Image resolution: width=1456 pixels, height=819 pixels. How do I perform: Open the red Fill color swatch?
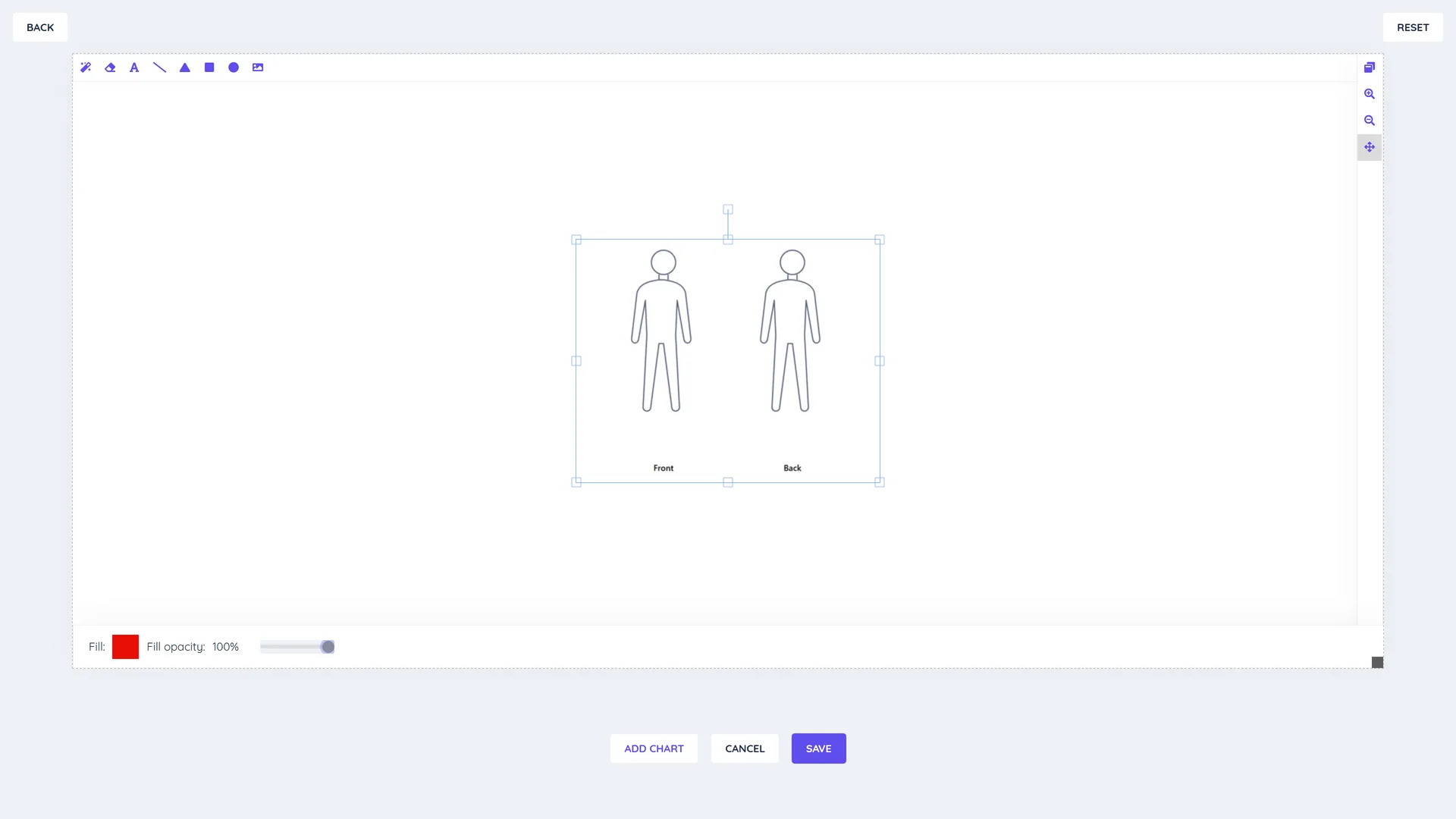point(125,647)
